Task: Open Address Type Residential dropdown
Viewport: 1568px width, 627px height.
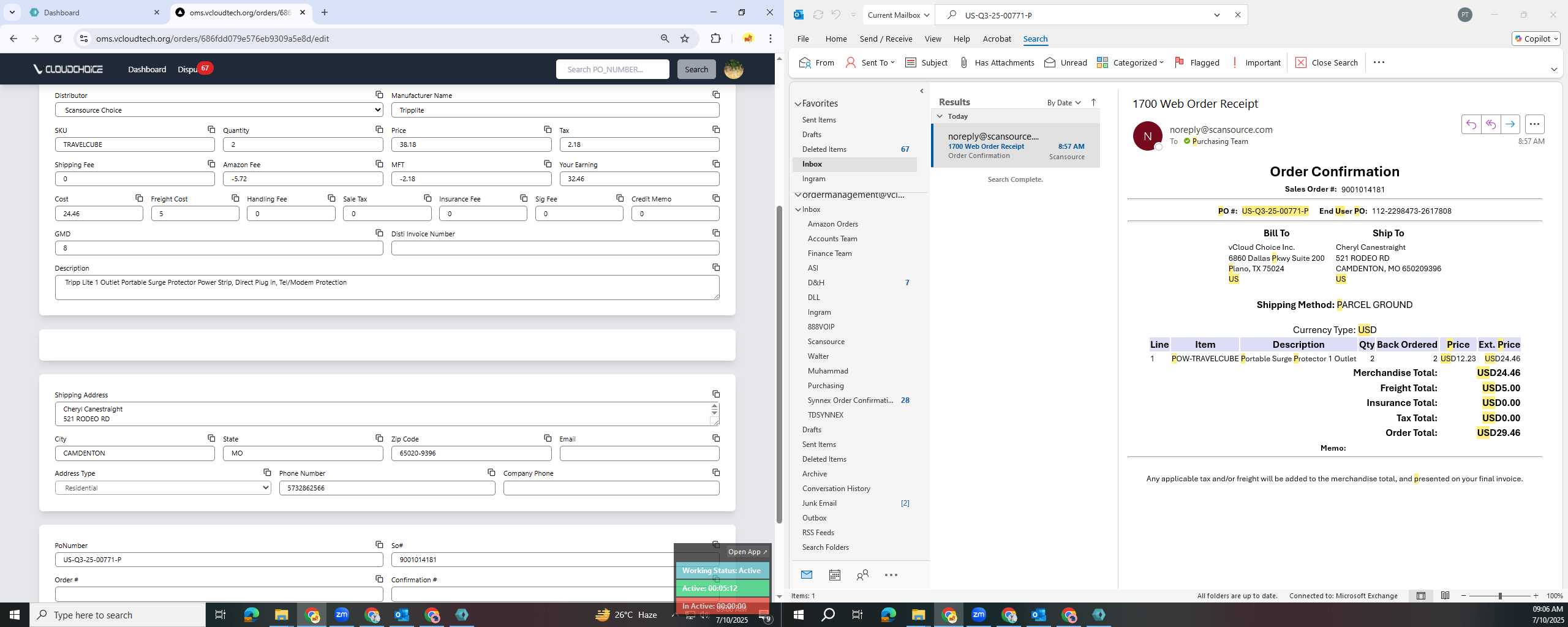Action: pyautogui.click(x=163, y=488)
